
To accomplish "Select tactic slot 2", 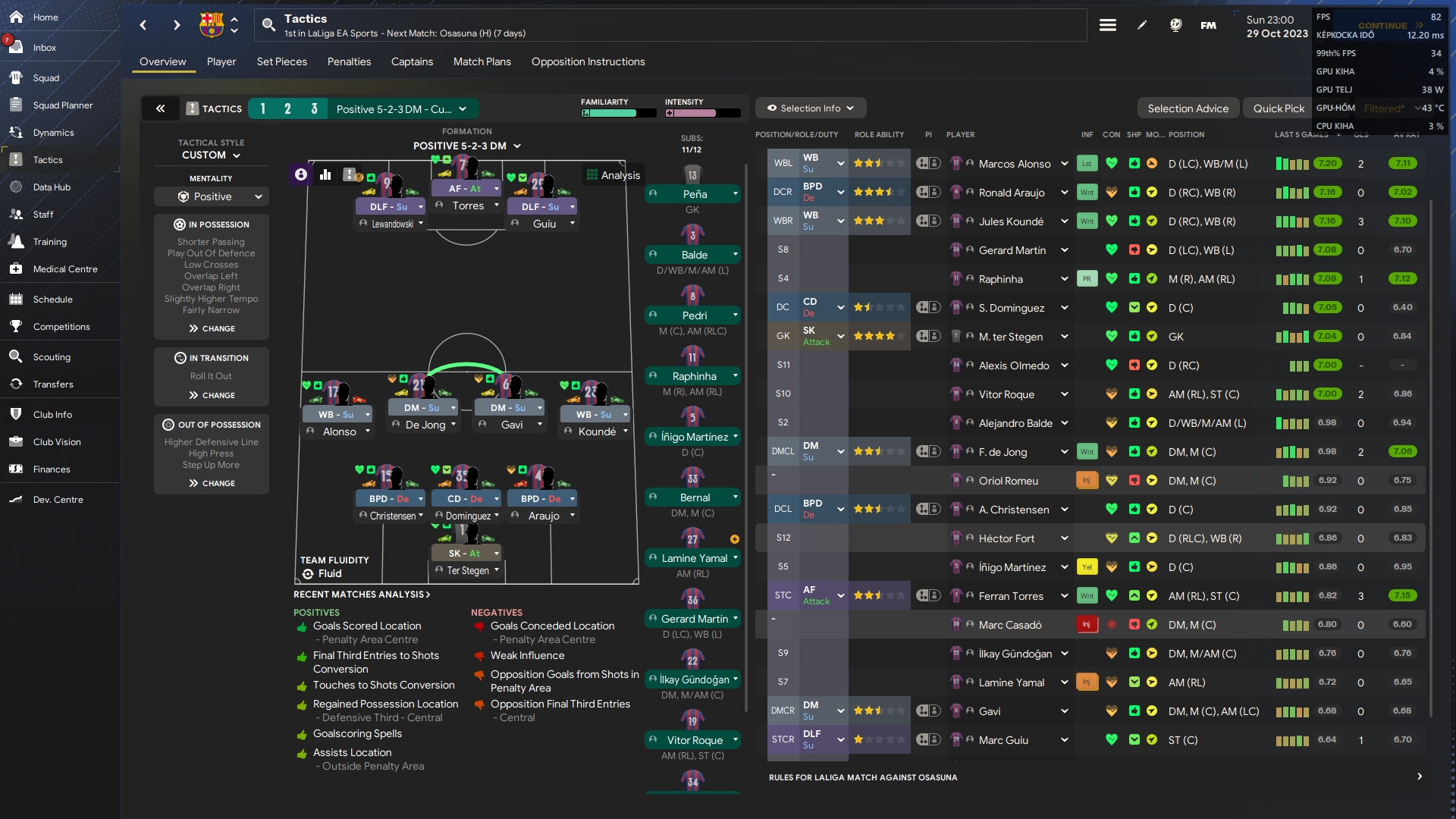I will coord(287,108).
